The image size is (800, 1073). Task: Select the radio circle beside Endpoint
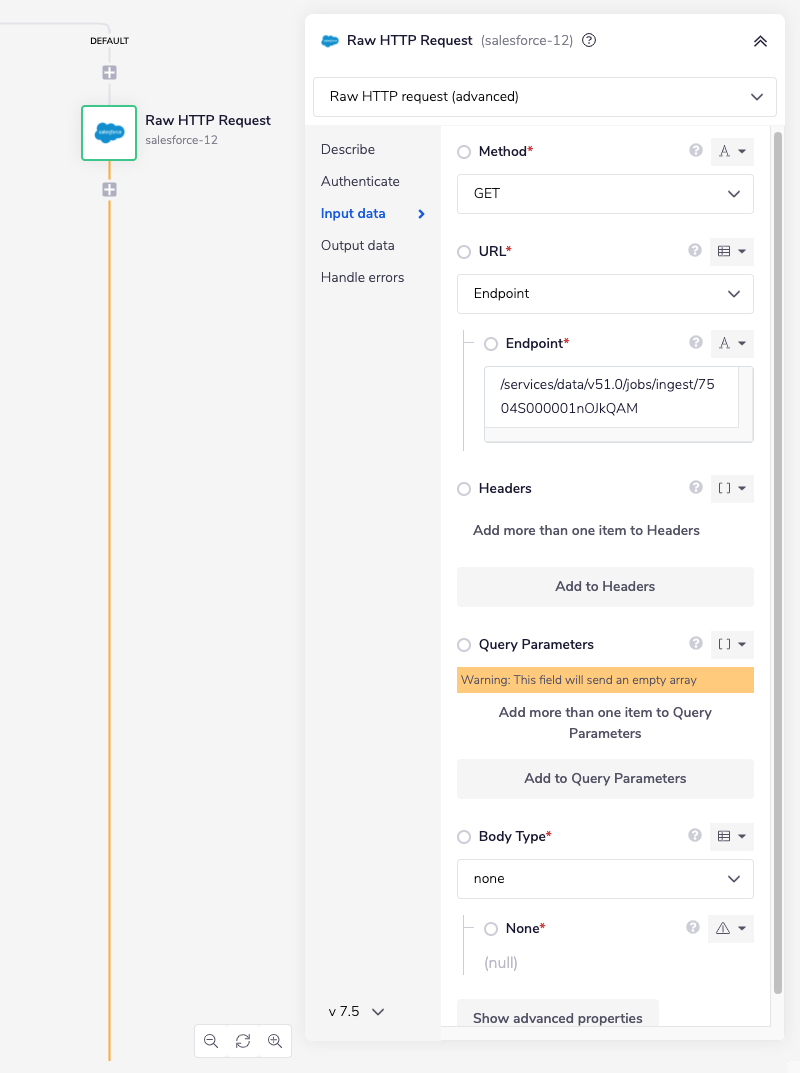(x=490, y=343)
